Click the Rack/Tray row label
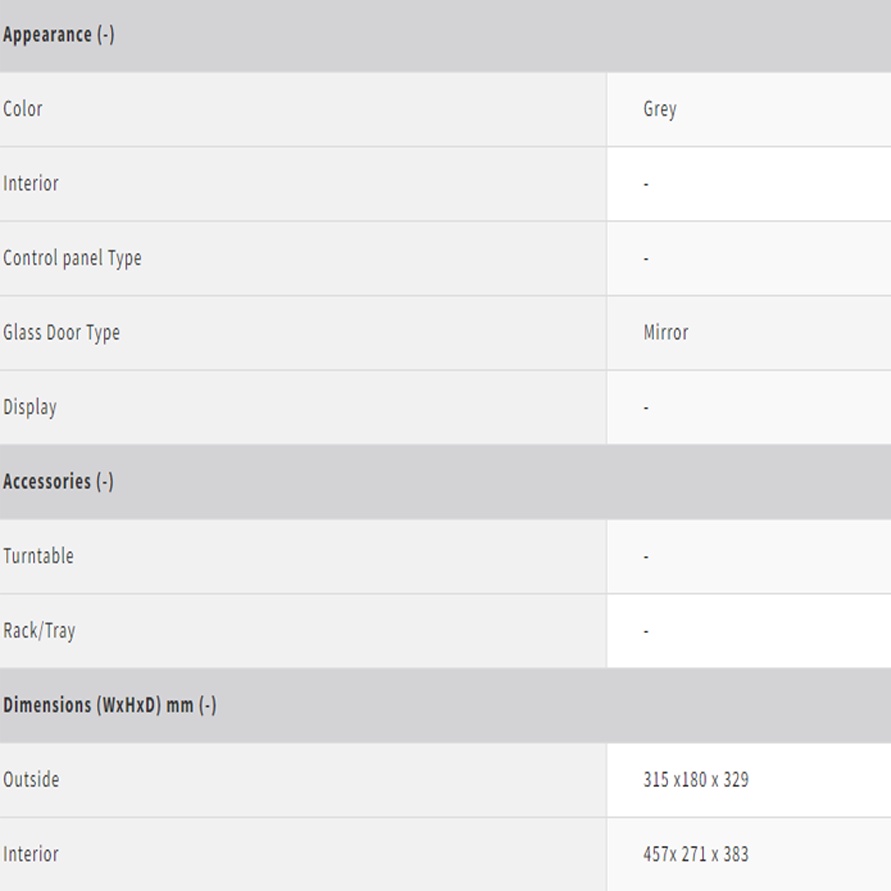Screen dimensions: 891x891 (x=39, y=631)
